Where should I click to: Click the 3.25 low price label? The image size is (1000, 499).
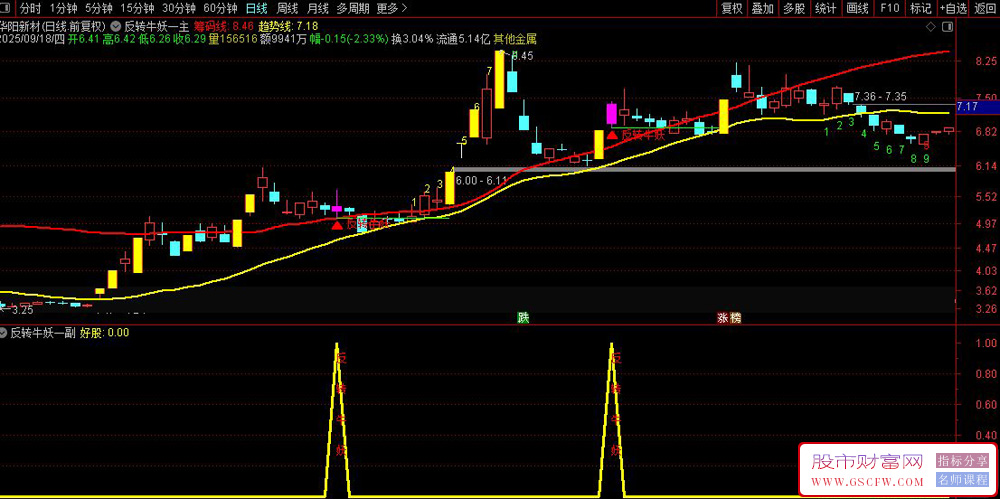pyautogui.click(x=22, y=310)
